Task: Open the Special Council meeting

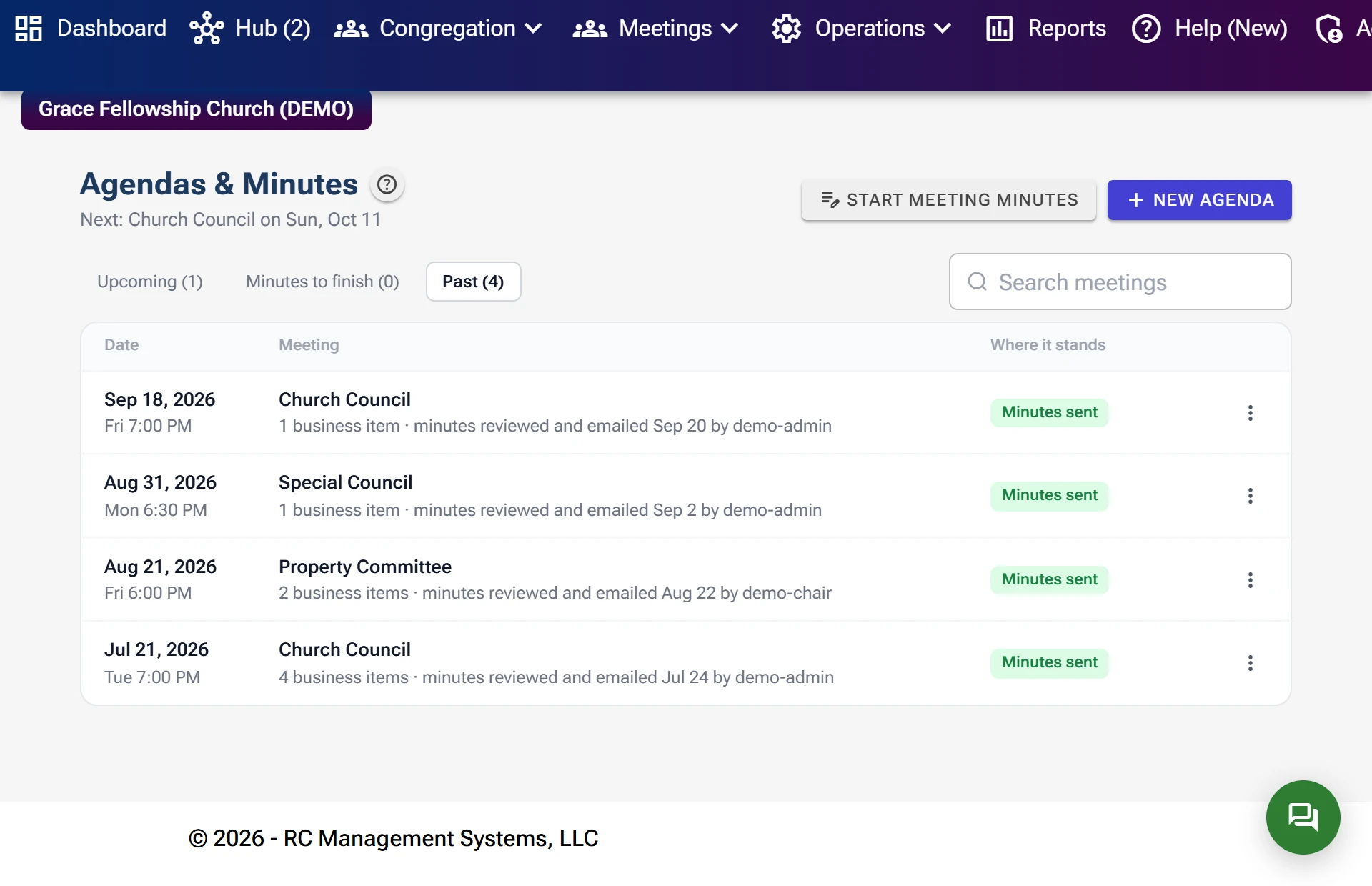Action: (x=345, y=483)
